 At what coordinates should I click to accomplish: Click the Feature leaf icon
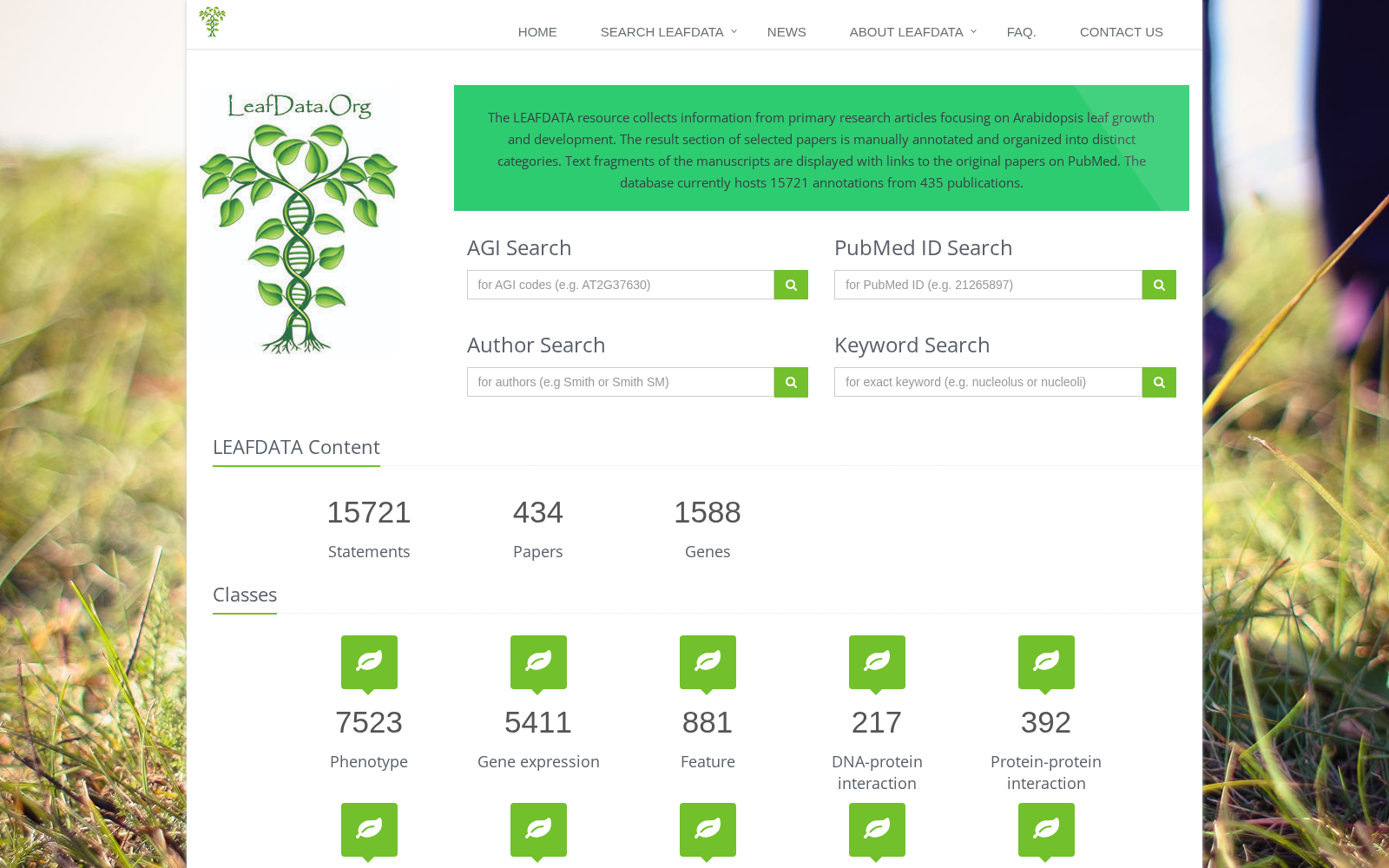pyautogui.click(x=708, y=662)
